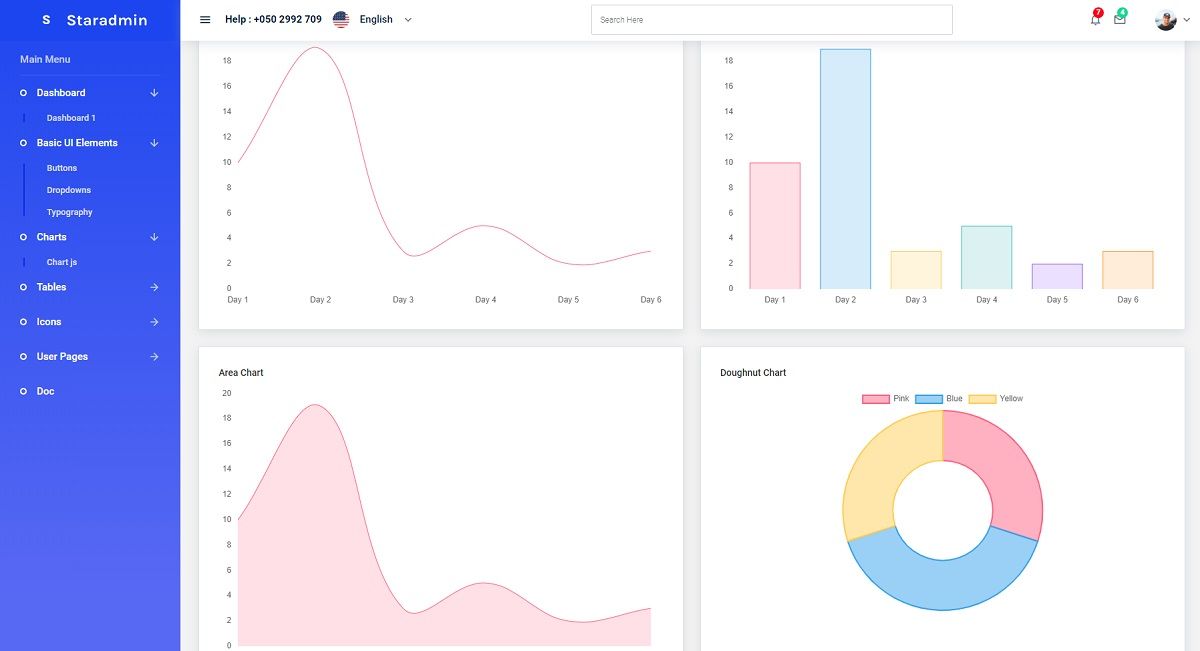Viewport: 1200px width, 651px height.
Task: Toggle the Pink legend swatch
Action: (x=876, y=399)
